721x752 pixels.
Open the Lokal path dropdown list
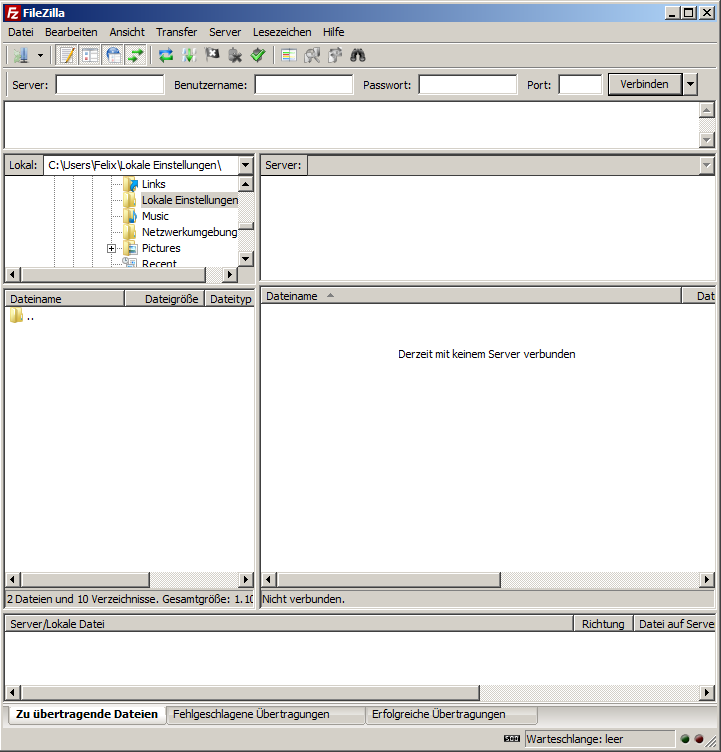(246, 165)
